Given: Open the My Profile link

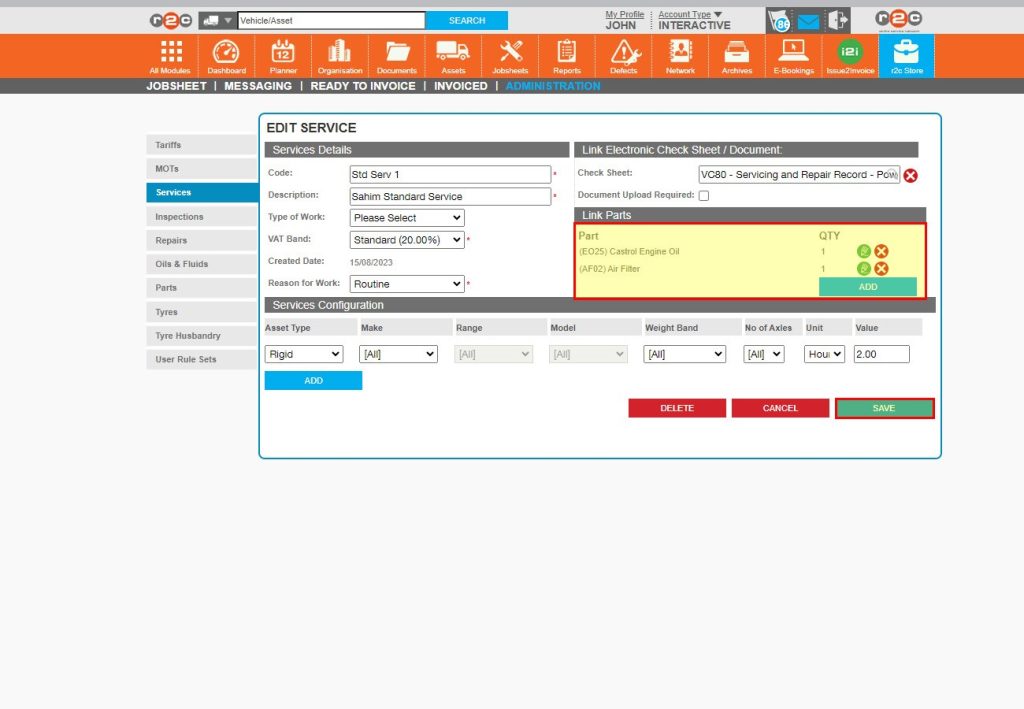Looking at the screenshot, I should [x=624, y=14].
